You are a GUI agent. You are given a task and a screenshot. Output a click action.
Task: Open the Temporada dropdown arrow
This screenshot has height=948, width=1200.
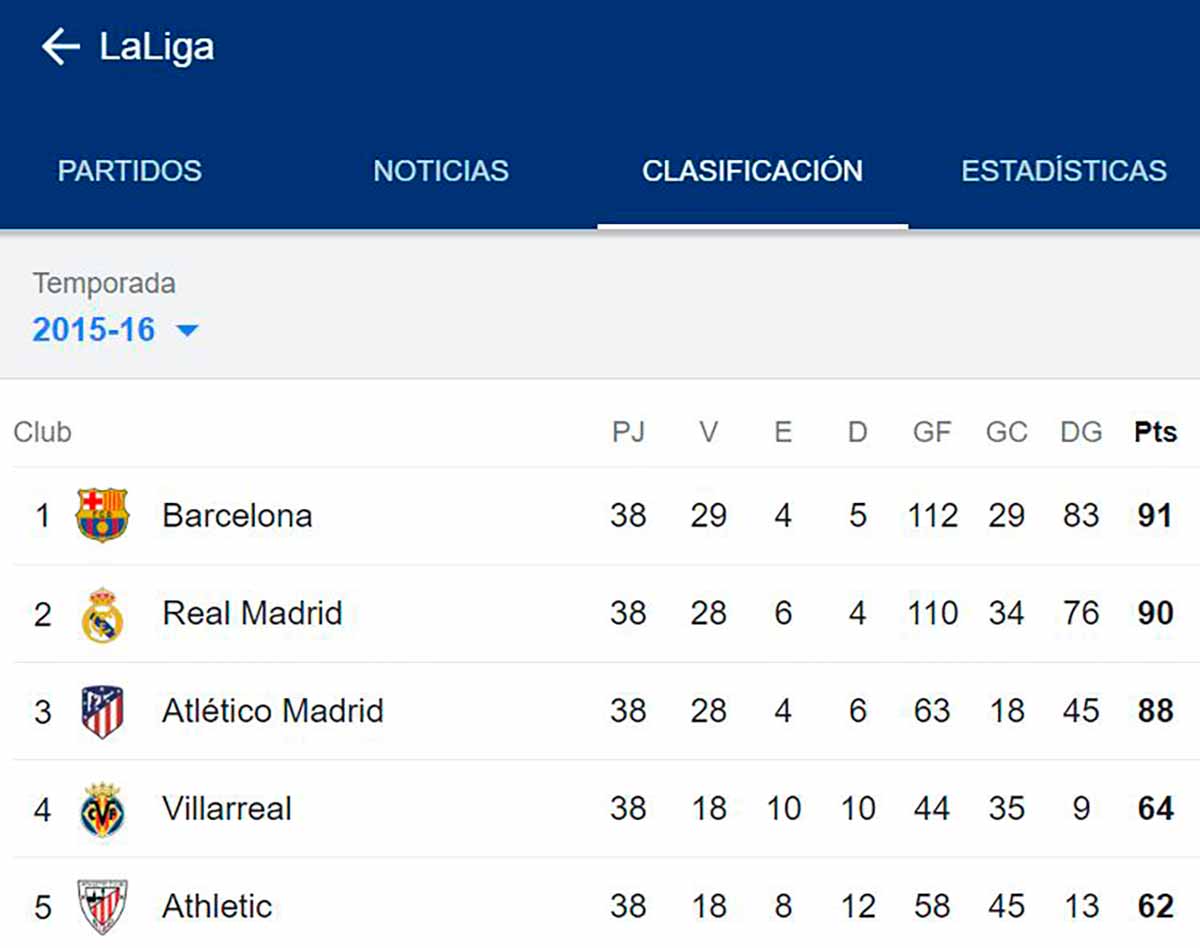187,330
